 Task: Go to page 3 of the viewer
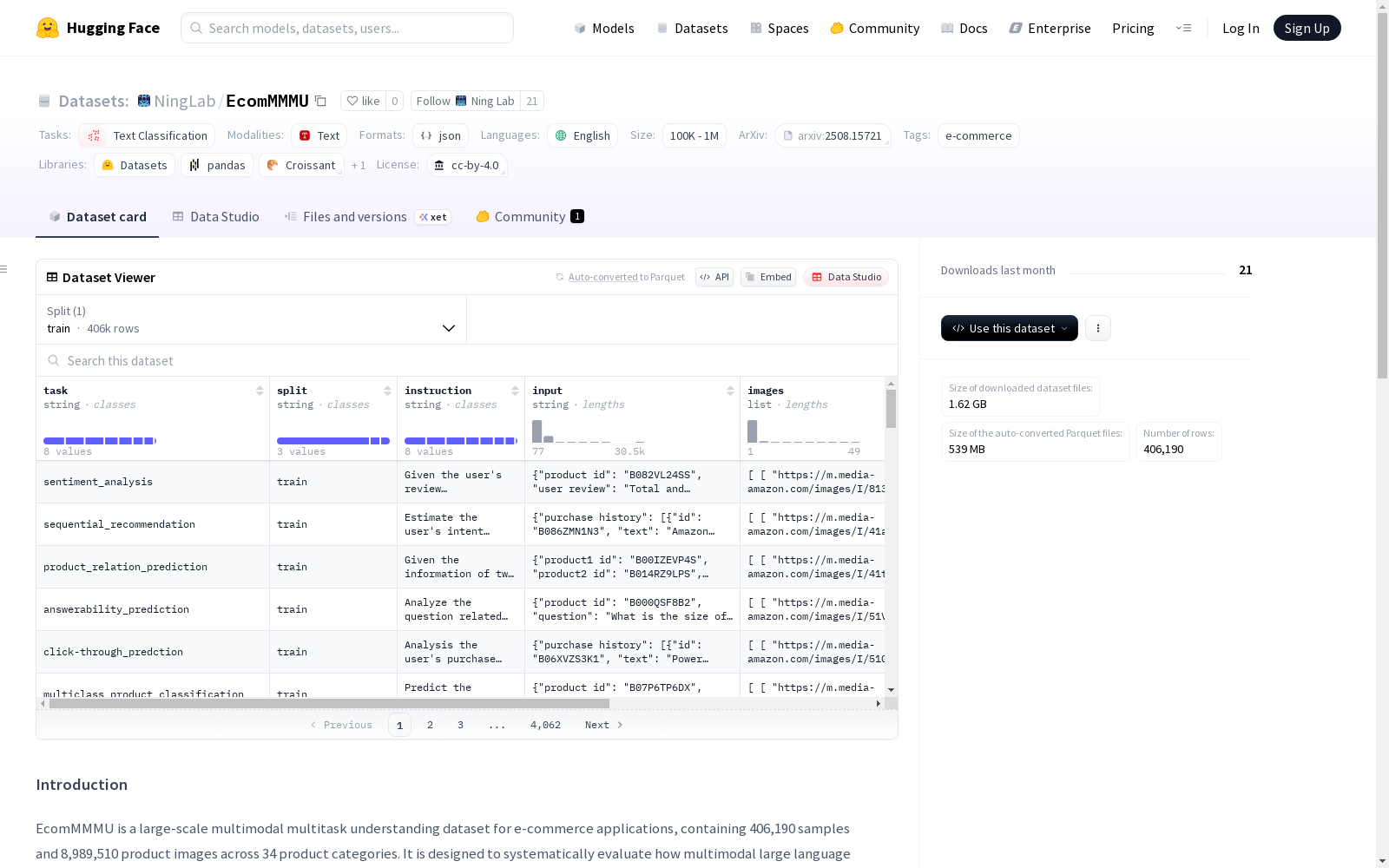point(460,725)
